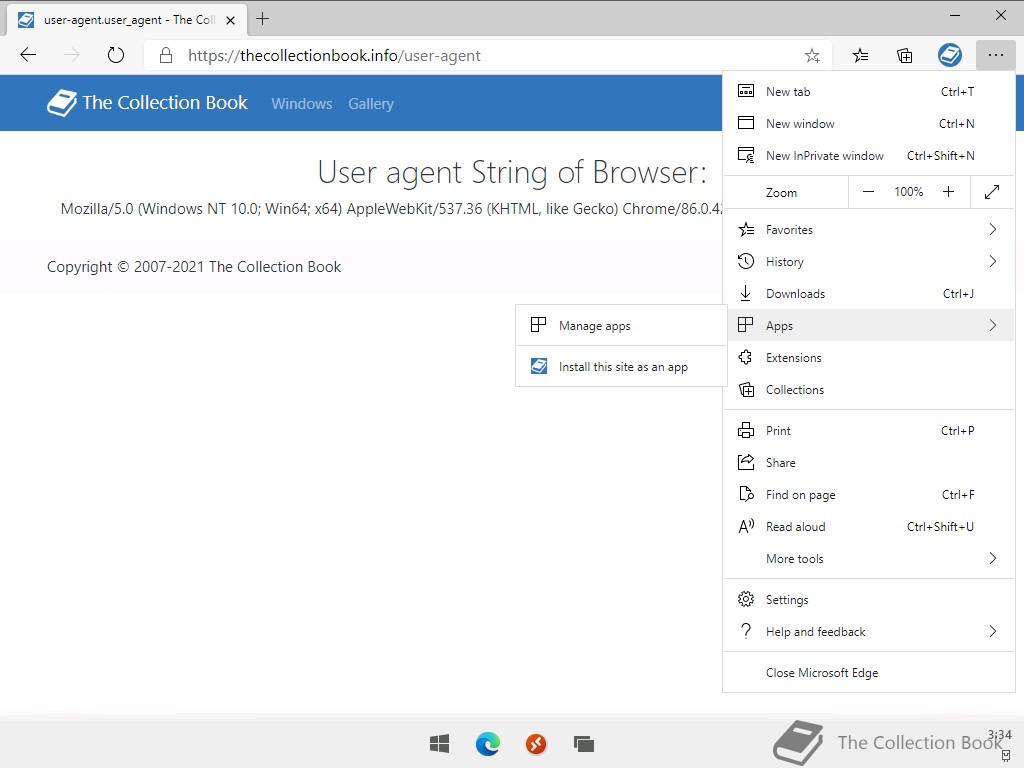Screen dimensions: 1024x768
Task: Select Install this site as an app
Action: point(621,366)
